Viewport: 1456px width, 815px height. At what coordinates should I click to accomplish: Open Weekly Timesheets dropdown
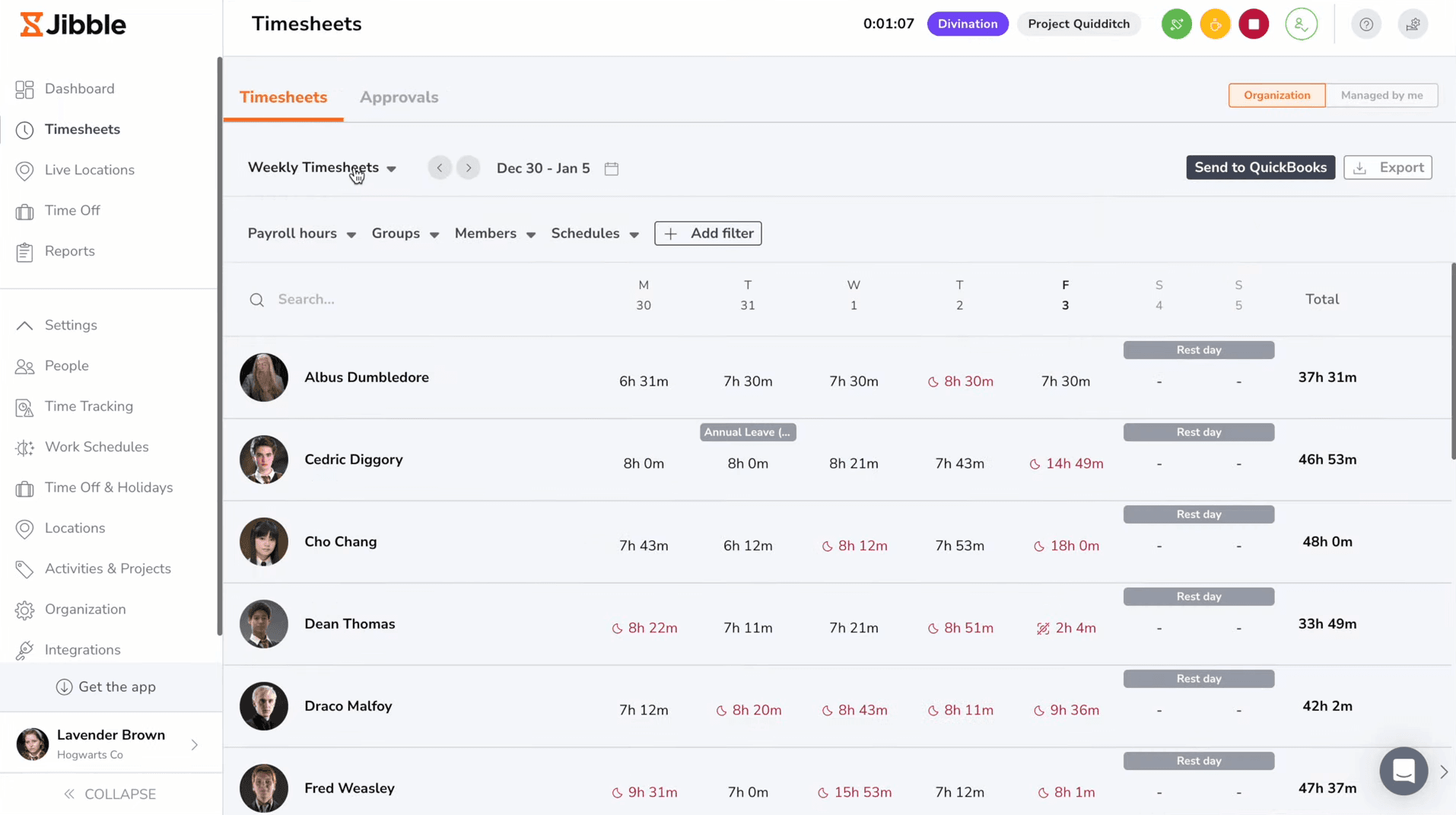click(322, 167)
